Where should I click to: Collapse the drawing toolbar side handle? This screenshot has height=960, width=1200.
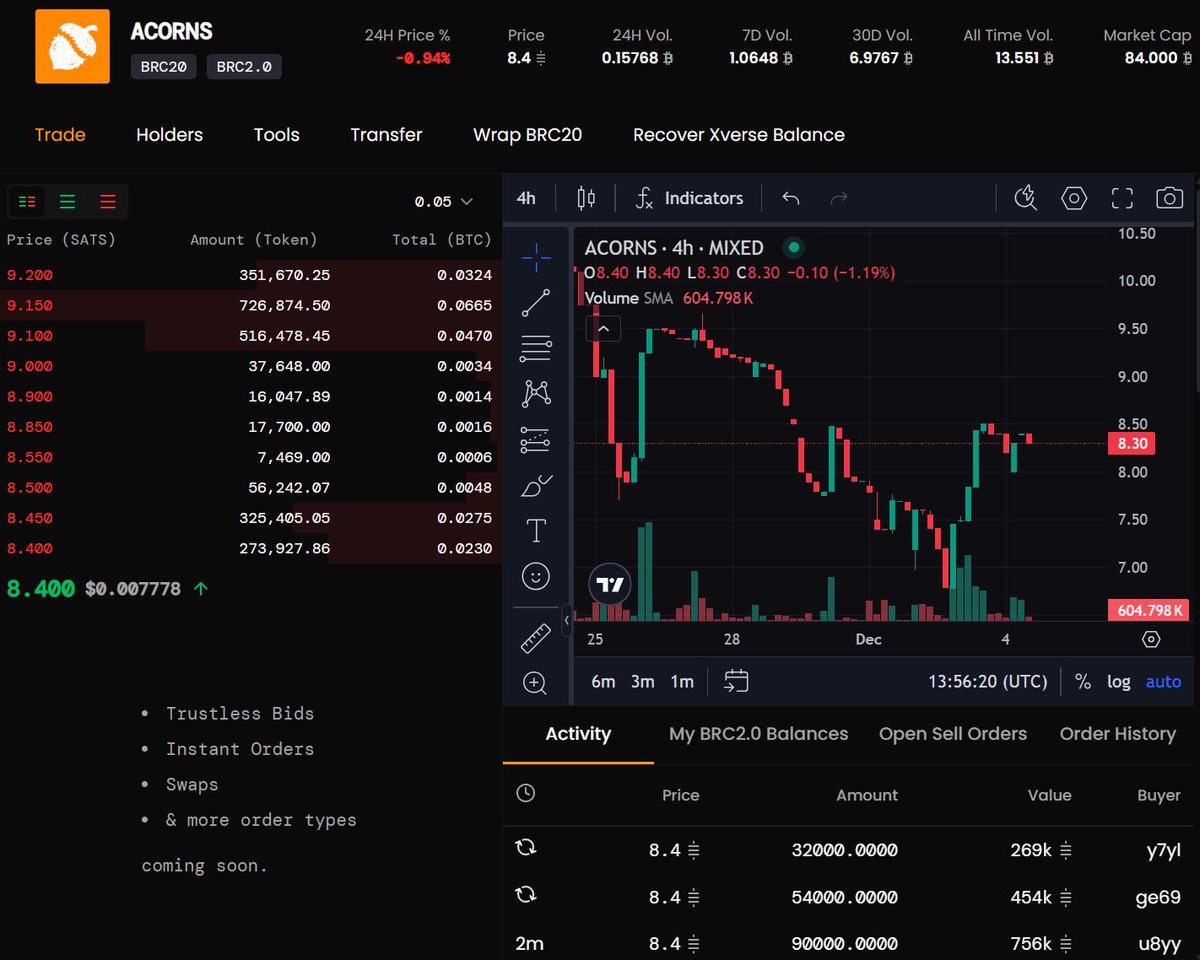point(567,620)
